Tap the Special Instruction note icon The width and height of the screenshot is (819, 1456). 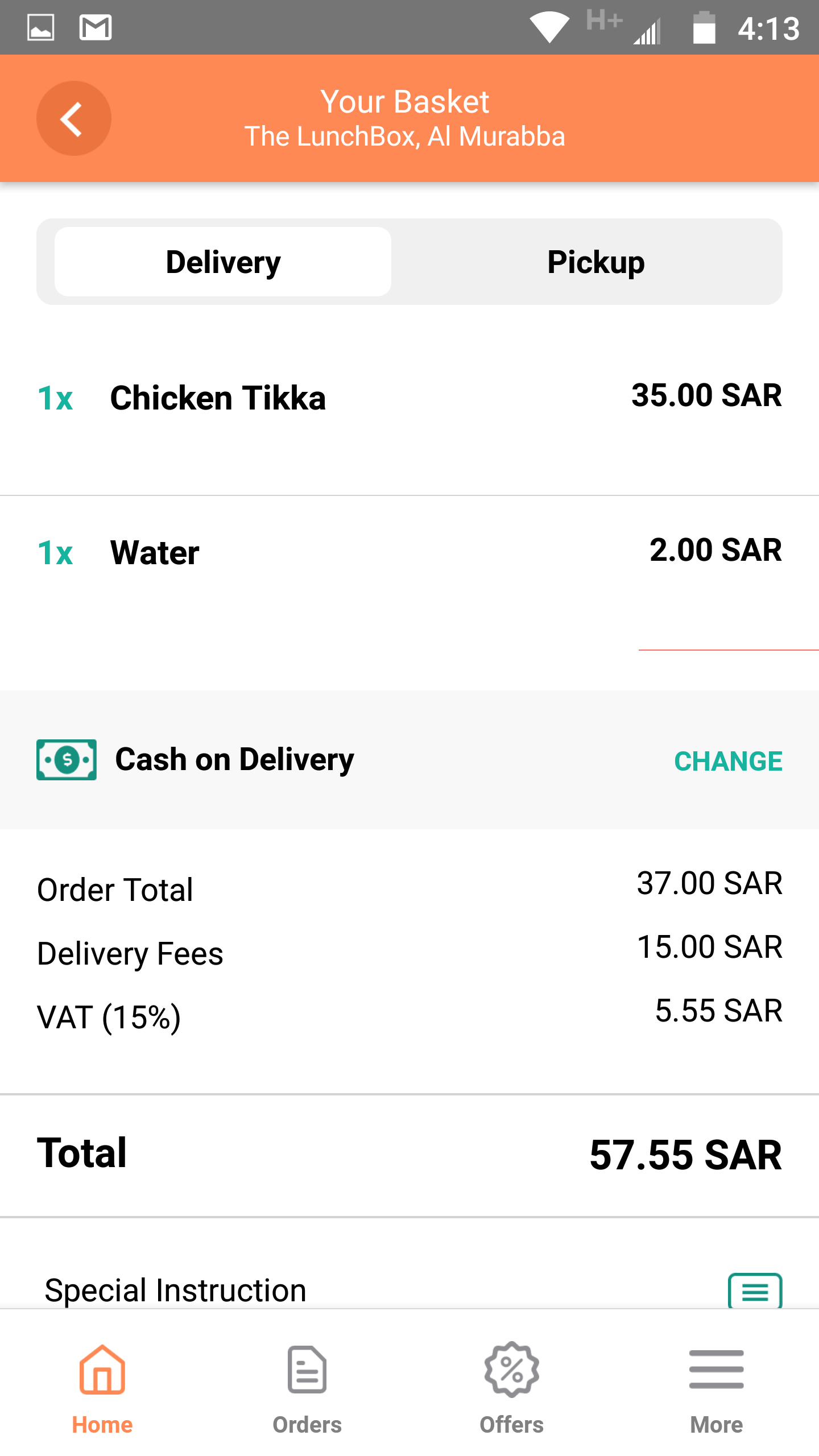(x=755, y=1291)
